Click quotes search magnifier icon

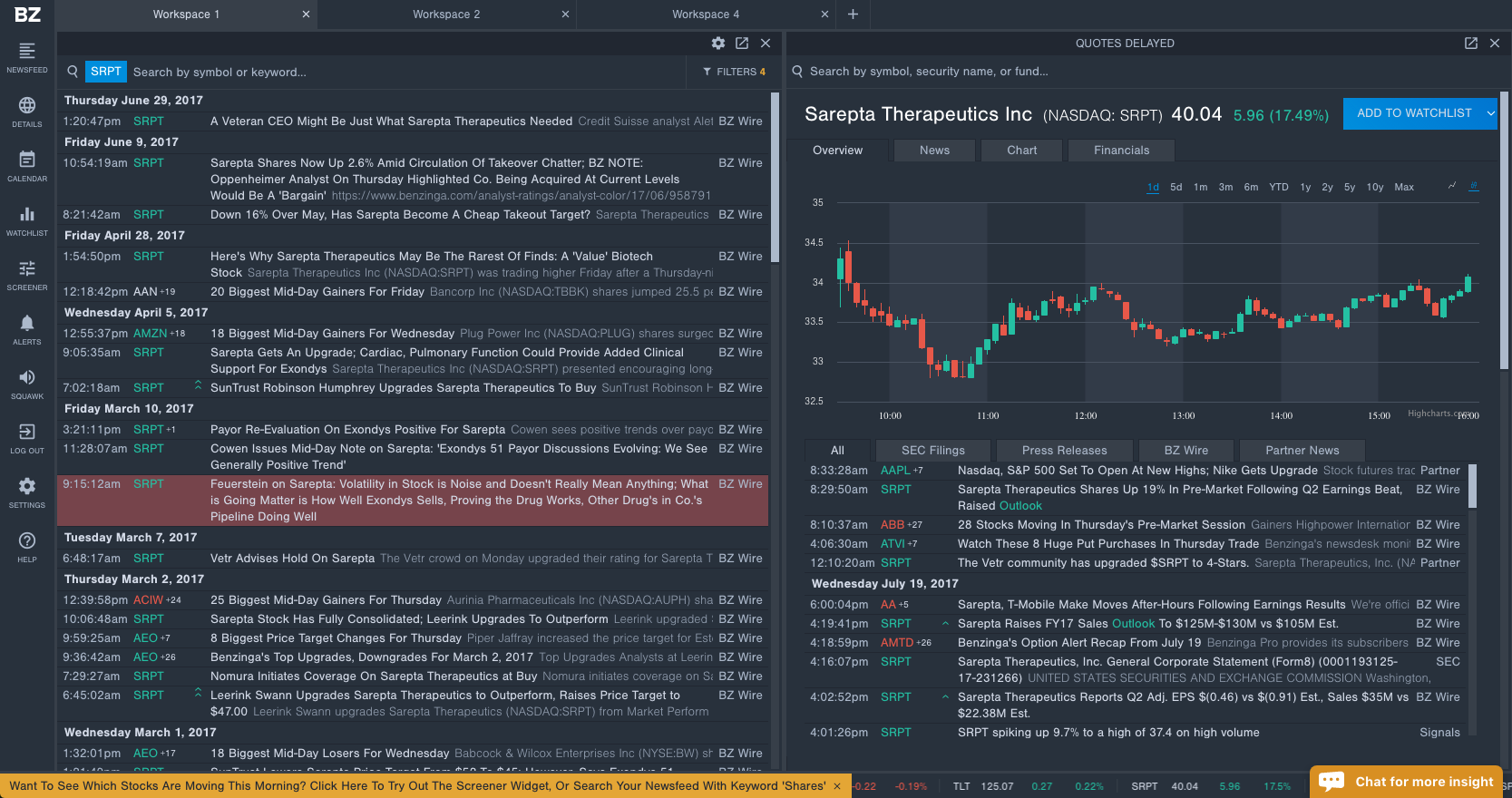click(x=797, y=71)
